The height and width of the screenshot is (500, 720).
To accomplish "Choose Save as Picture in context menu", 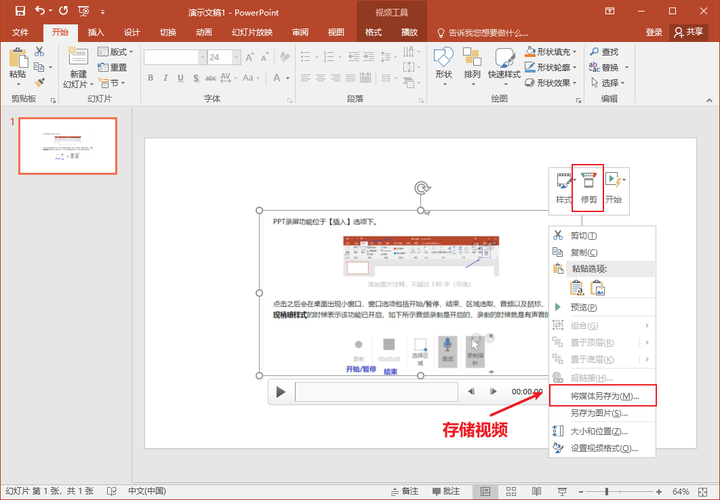I will 602,413.
